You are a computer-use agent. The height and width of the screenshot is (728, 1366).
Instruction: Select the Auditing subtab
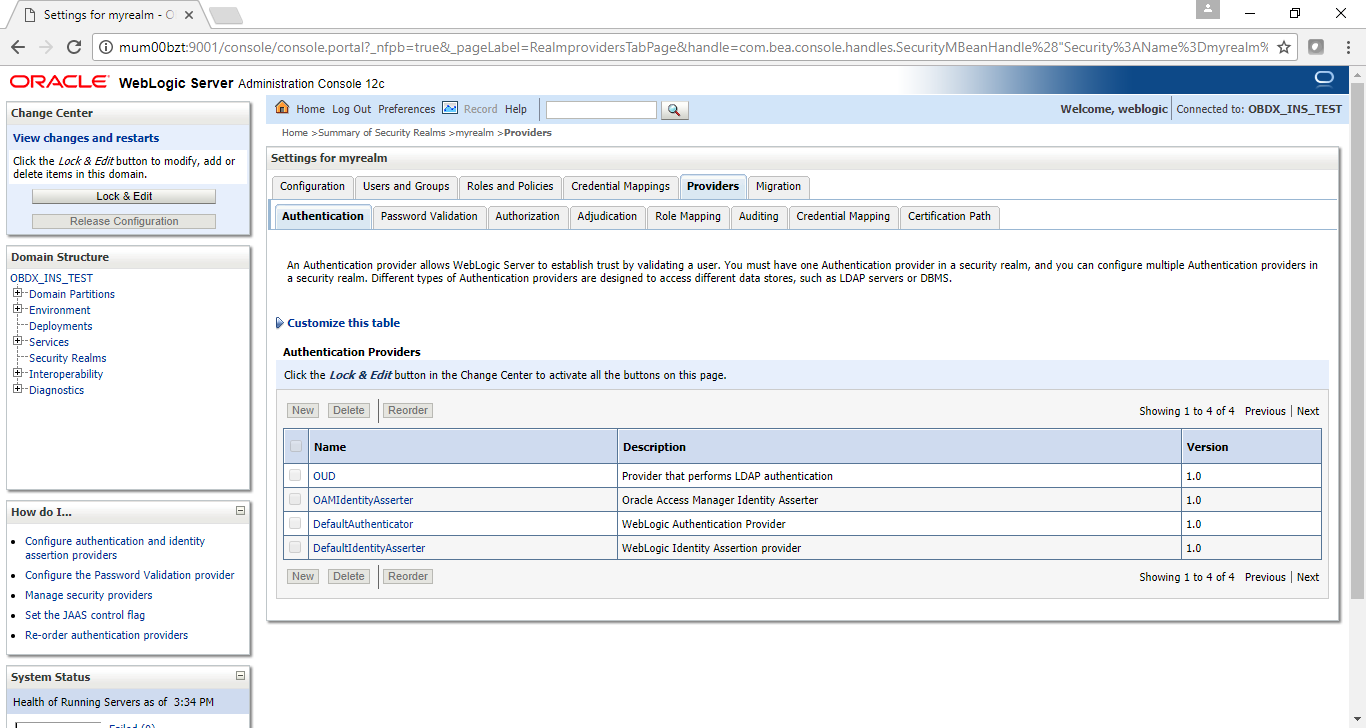point(758,216)
